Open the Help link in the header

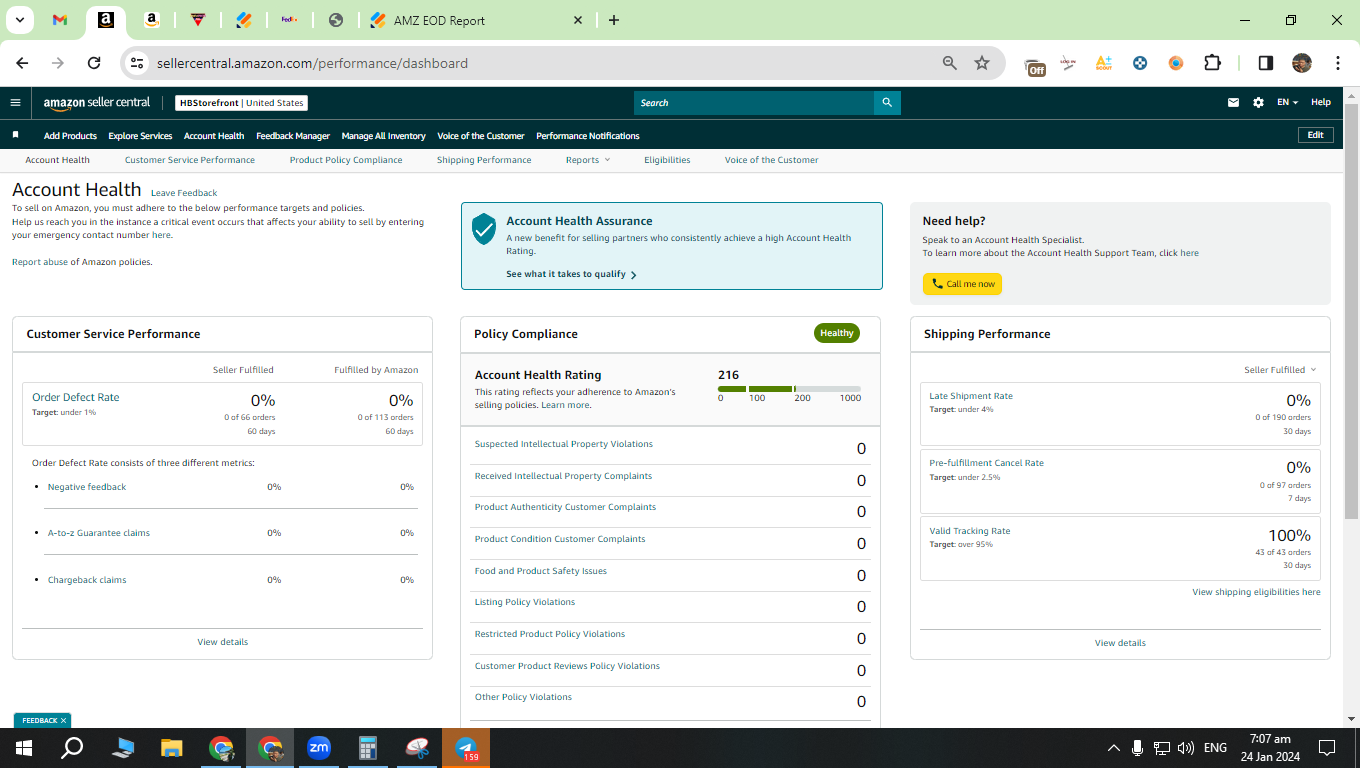point(1321,102)
